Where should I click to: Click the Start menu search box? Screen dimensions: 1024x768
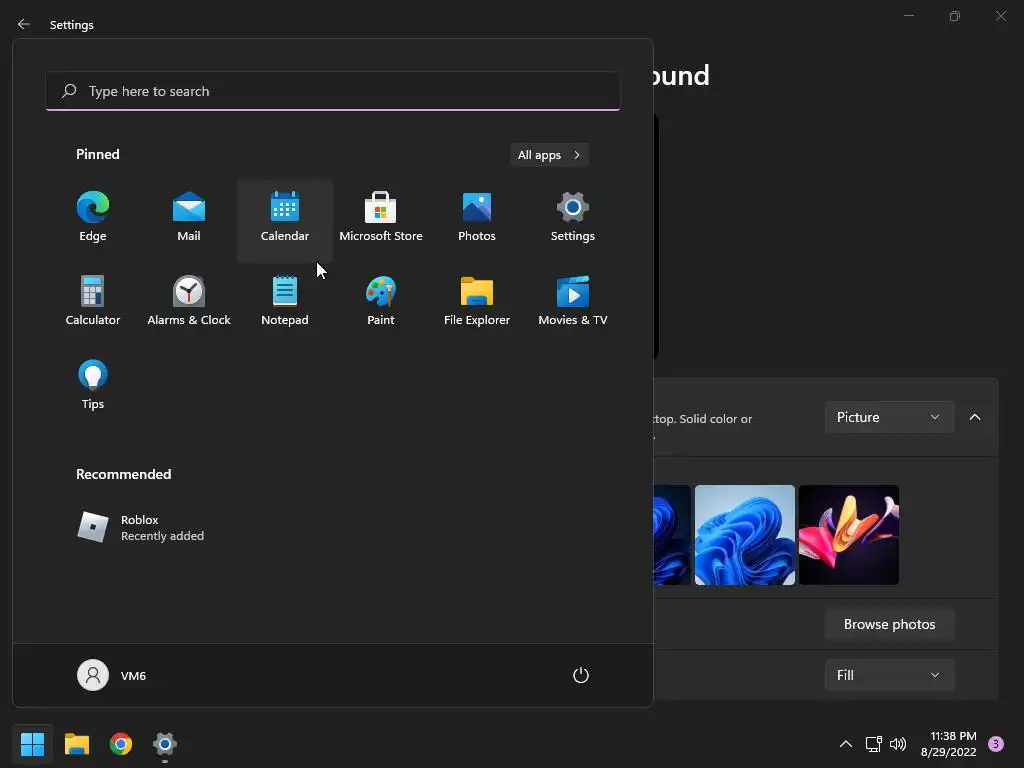tap(333, 91)
